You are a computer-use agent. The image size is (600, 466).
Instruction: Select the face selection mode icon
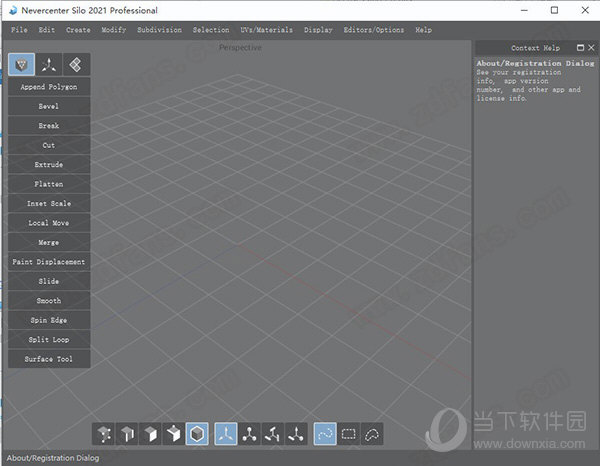(150, 434)
